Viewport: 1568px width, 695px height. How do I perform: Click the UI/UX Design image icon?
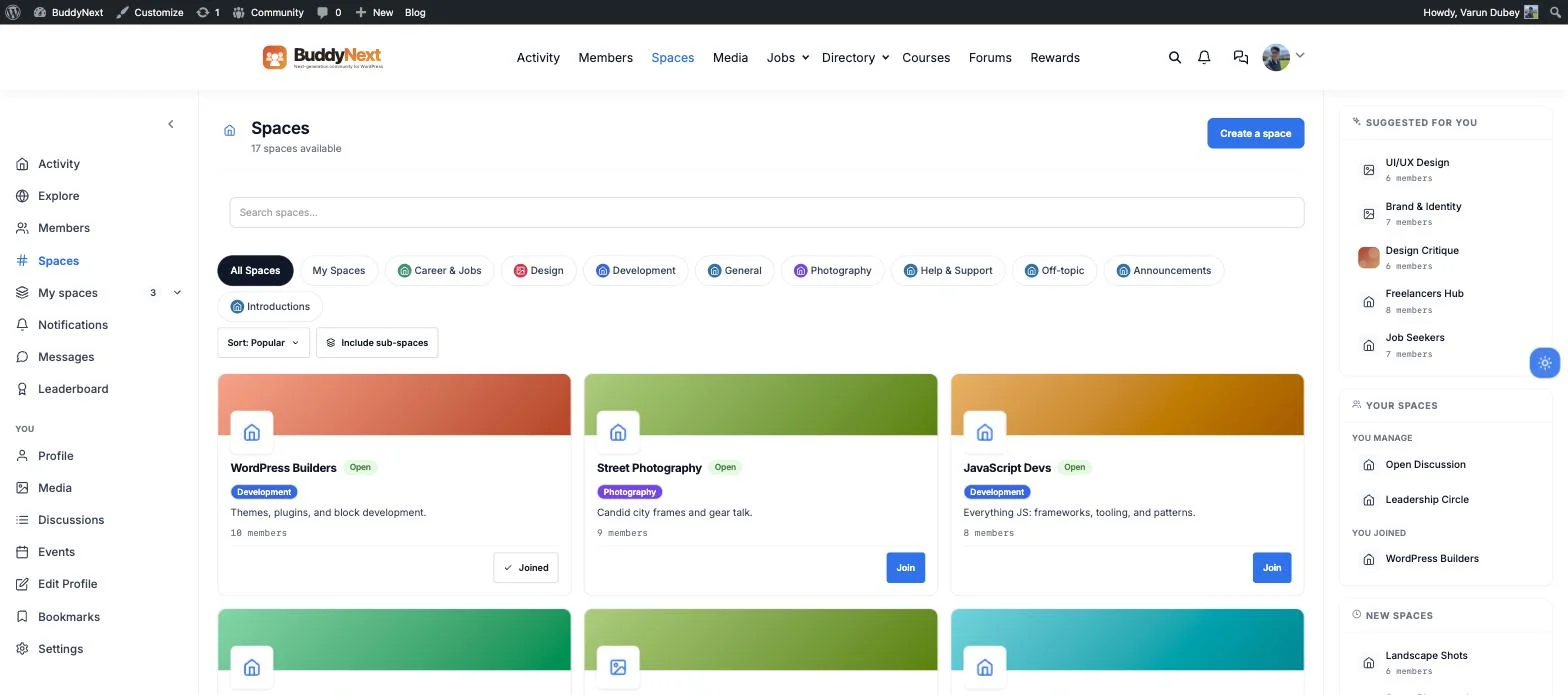(x=1369, y=170)
